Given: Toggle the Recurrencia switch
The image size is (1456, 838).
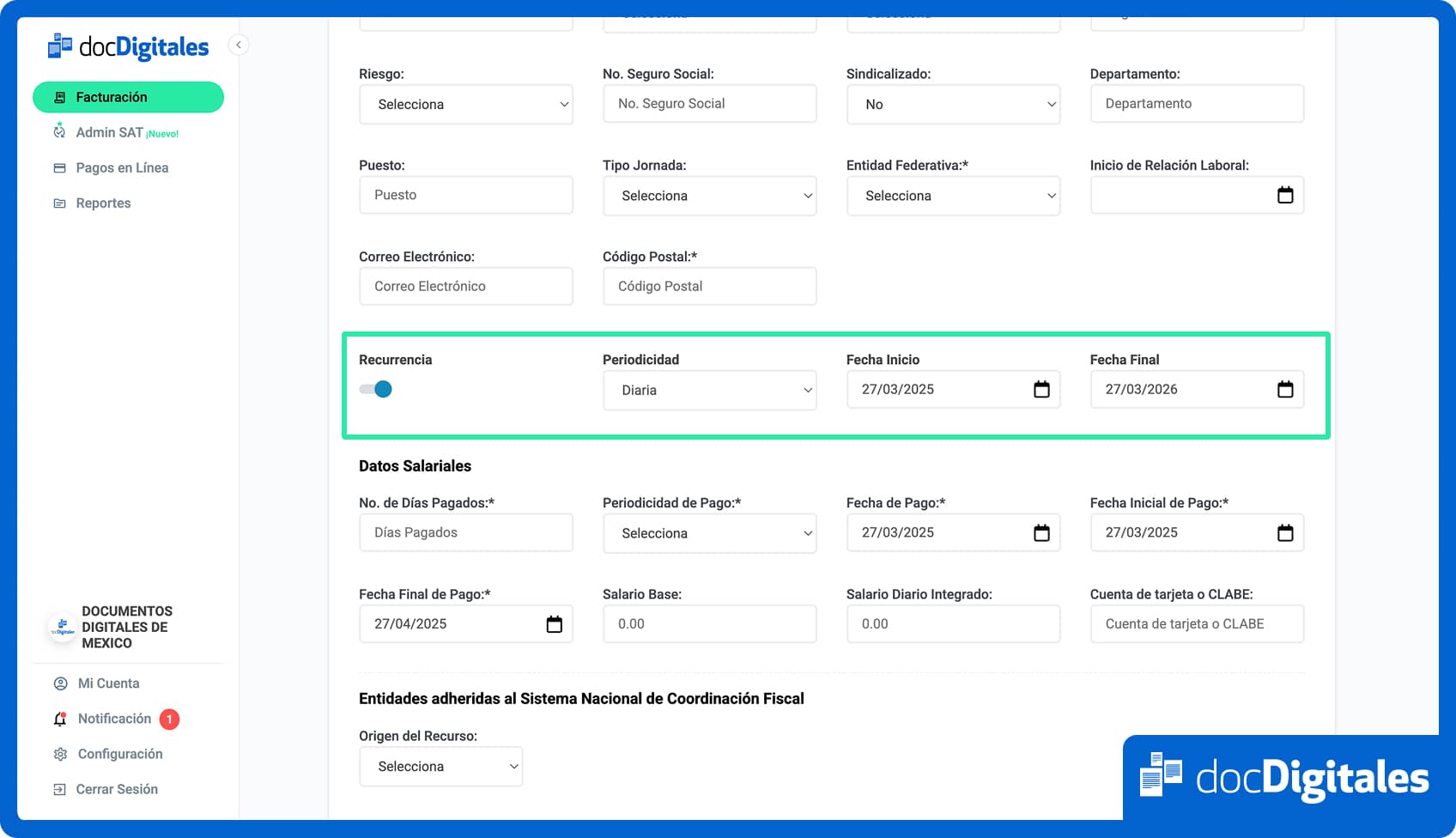Looking at the screenshot, I should pos(375,389).
